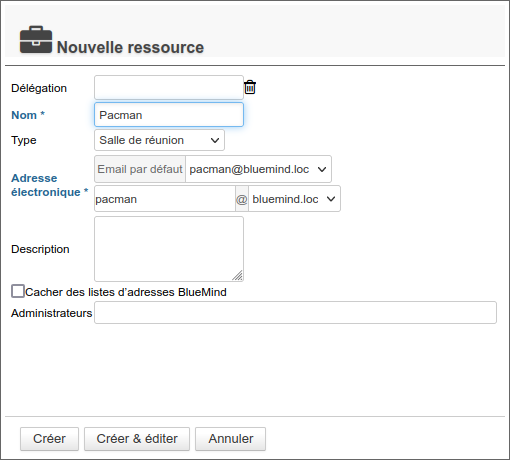Click the Email par défaut label box
510x460 pixels.
(140, 169)
